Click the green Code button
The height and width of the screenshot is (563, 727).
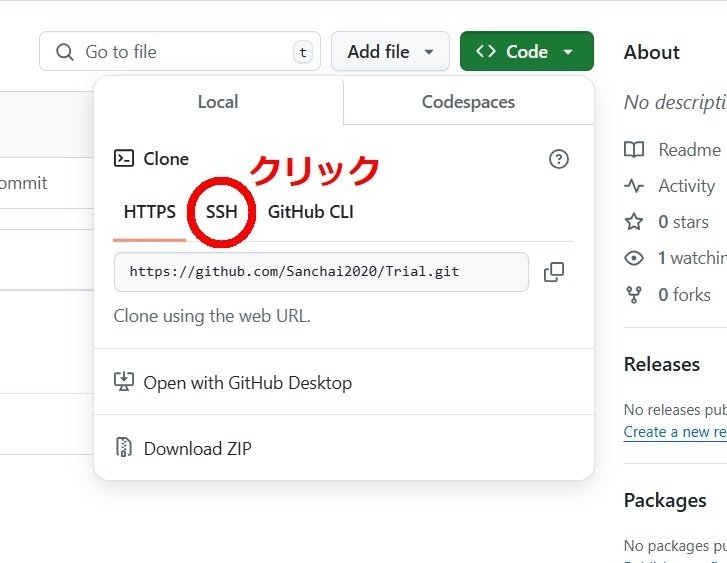tap(527, 51)
